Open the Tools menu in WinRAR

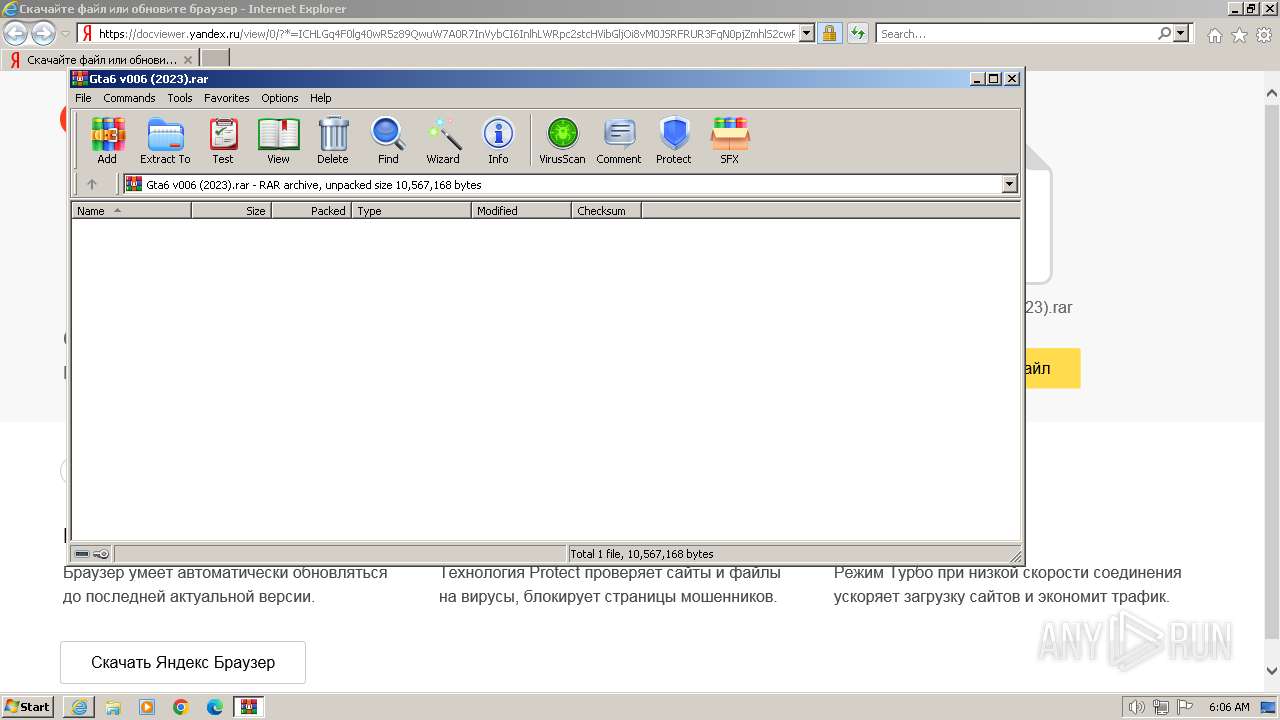click(x=180, y=98)
